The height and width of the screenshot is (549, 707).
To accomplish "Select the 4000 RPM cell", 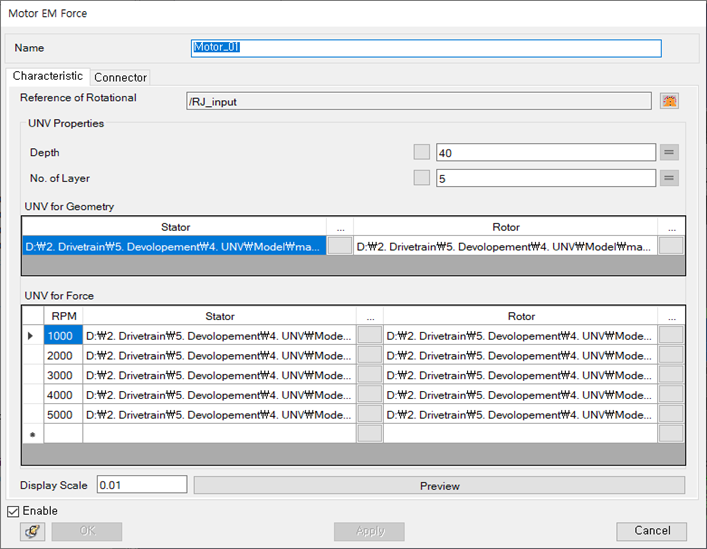I will [x=63, y=394].
